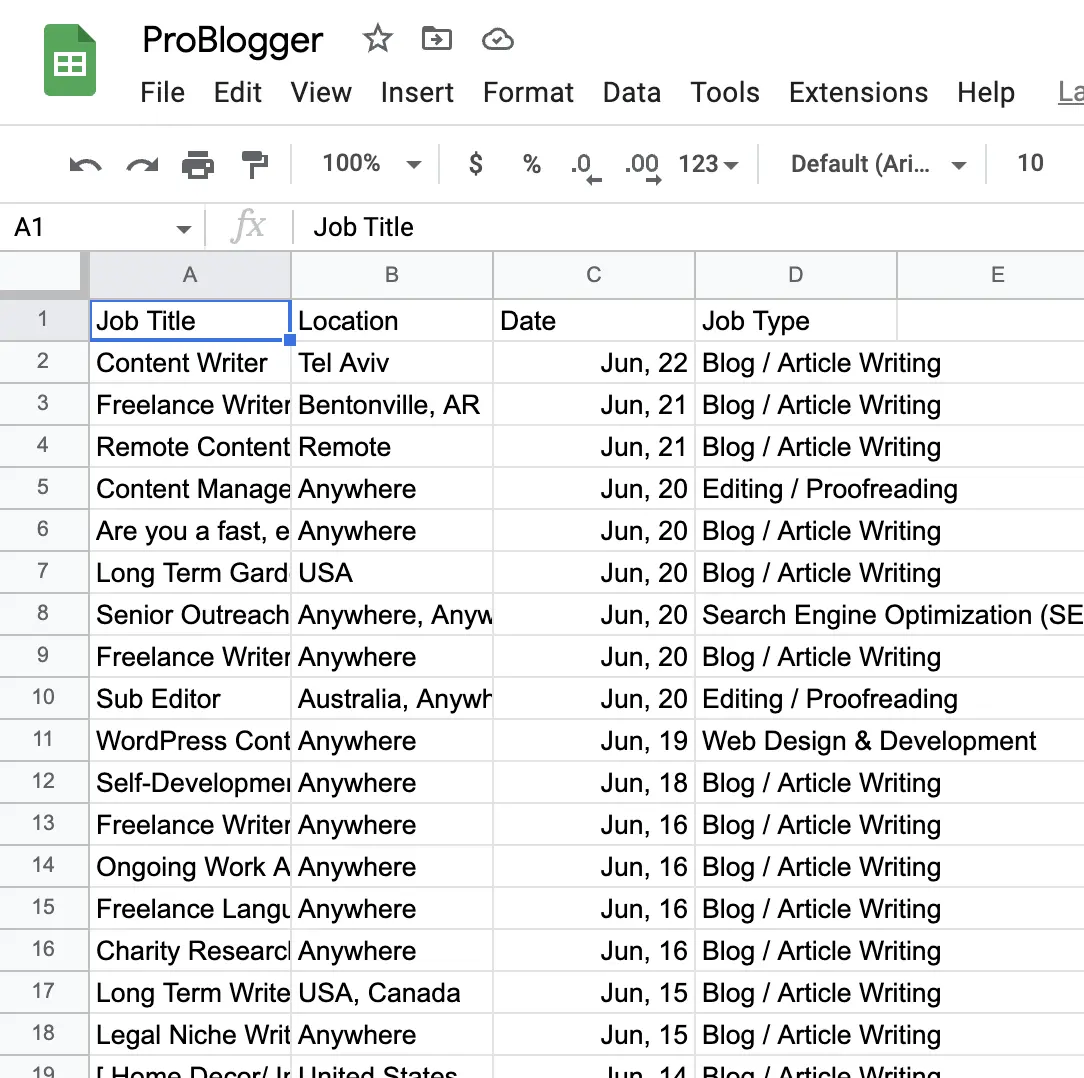Screen dimensions: 1084x1078
Task: Select row 17 header
Action: (43, 992)
